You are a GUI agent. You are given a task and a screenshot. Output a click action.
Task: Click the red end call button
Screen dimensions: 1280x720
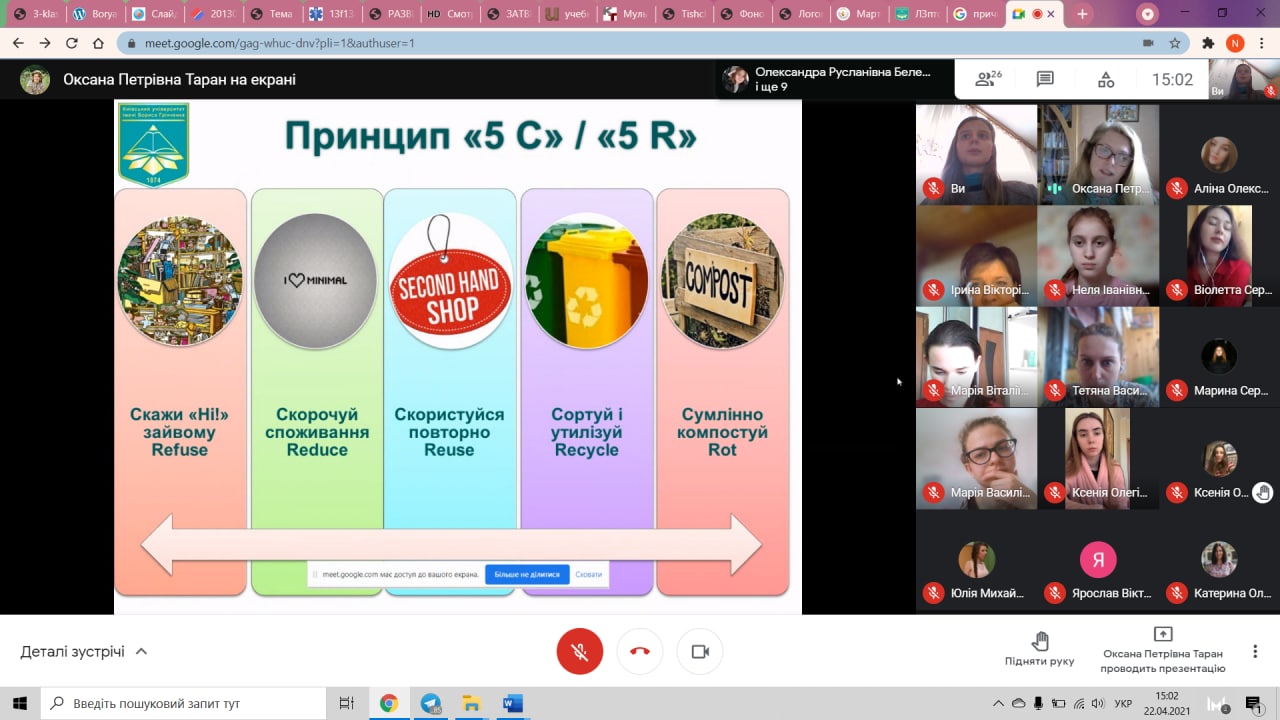coord(640,651)
